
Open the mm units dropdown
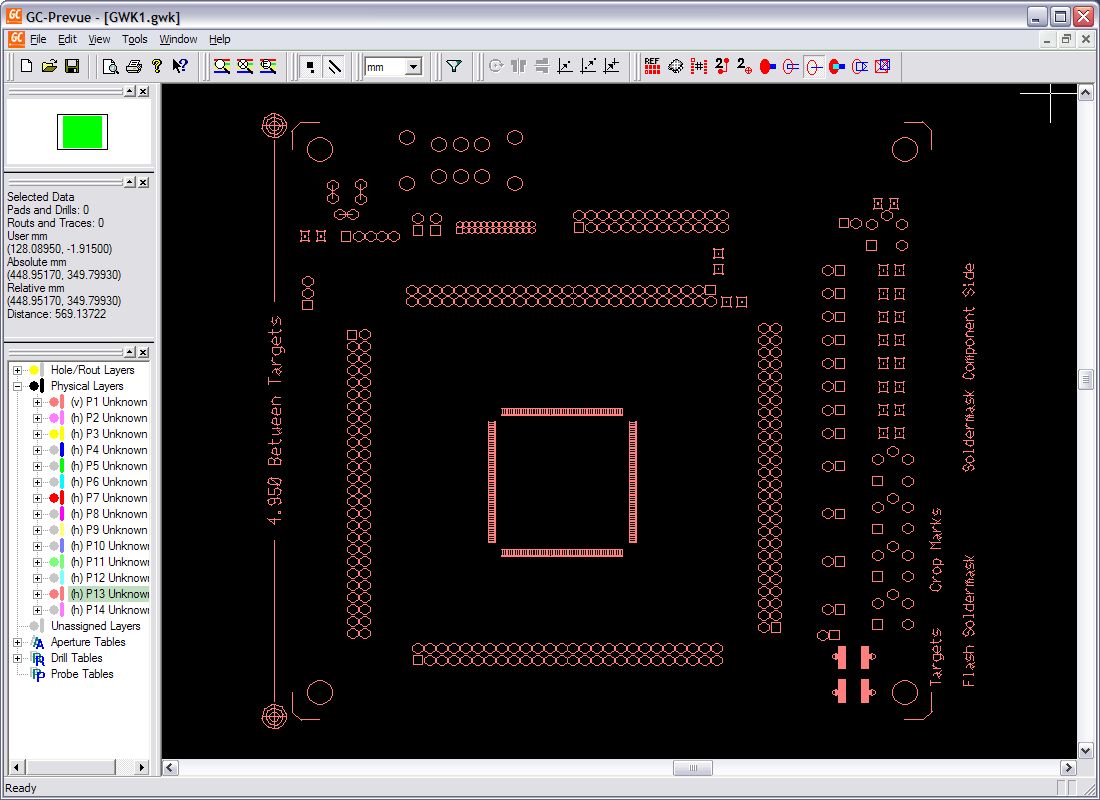click(413, 67)
